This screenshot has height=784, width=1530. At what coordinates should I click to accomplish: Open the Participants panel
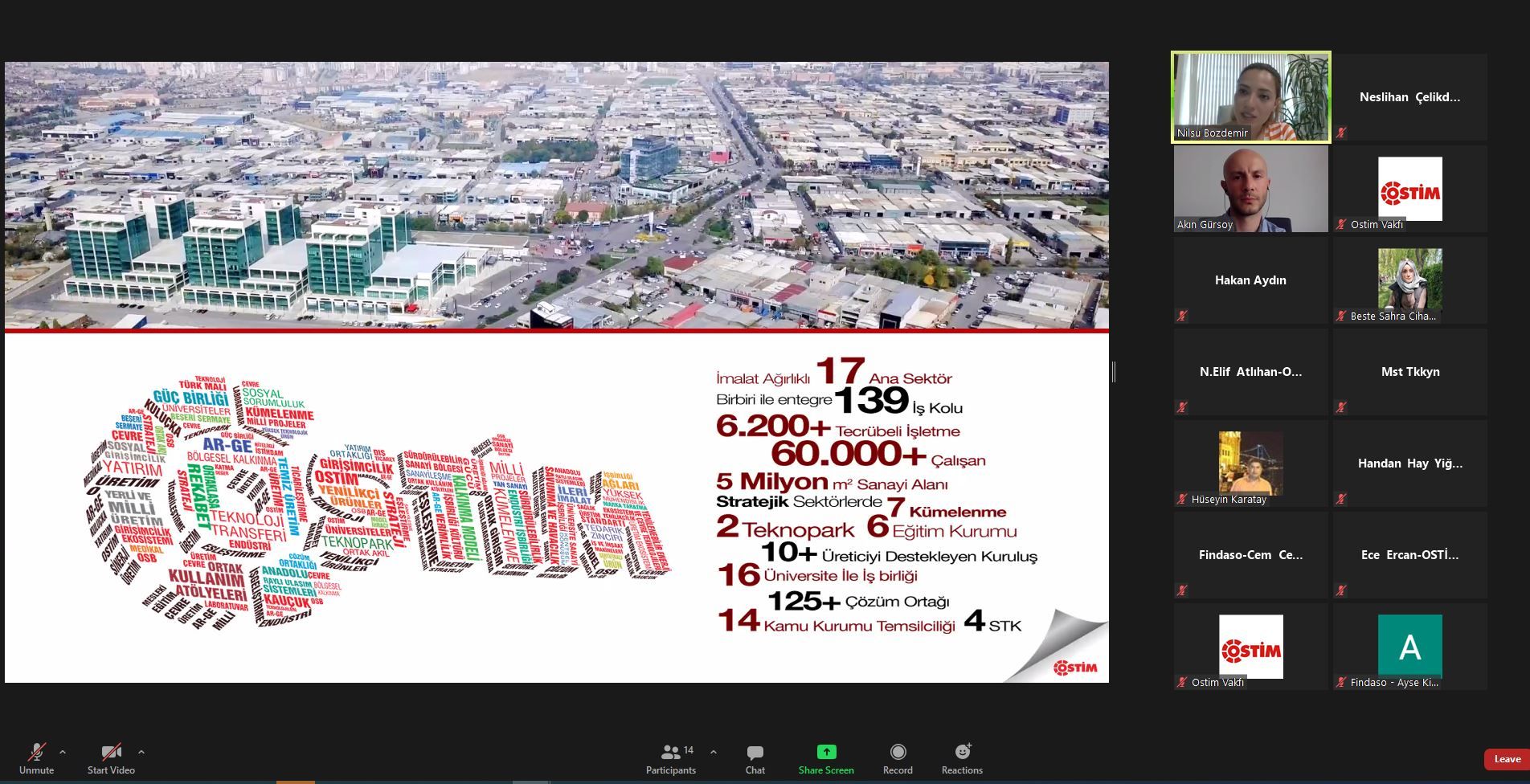pyautogui.click(x=671, y=759)
